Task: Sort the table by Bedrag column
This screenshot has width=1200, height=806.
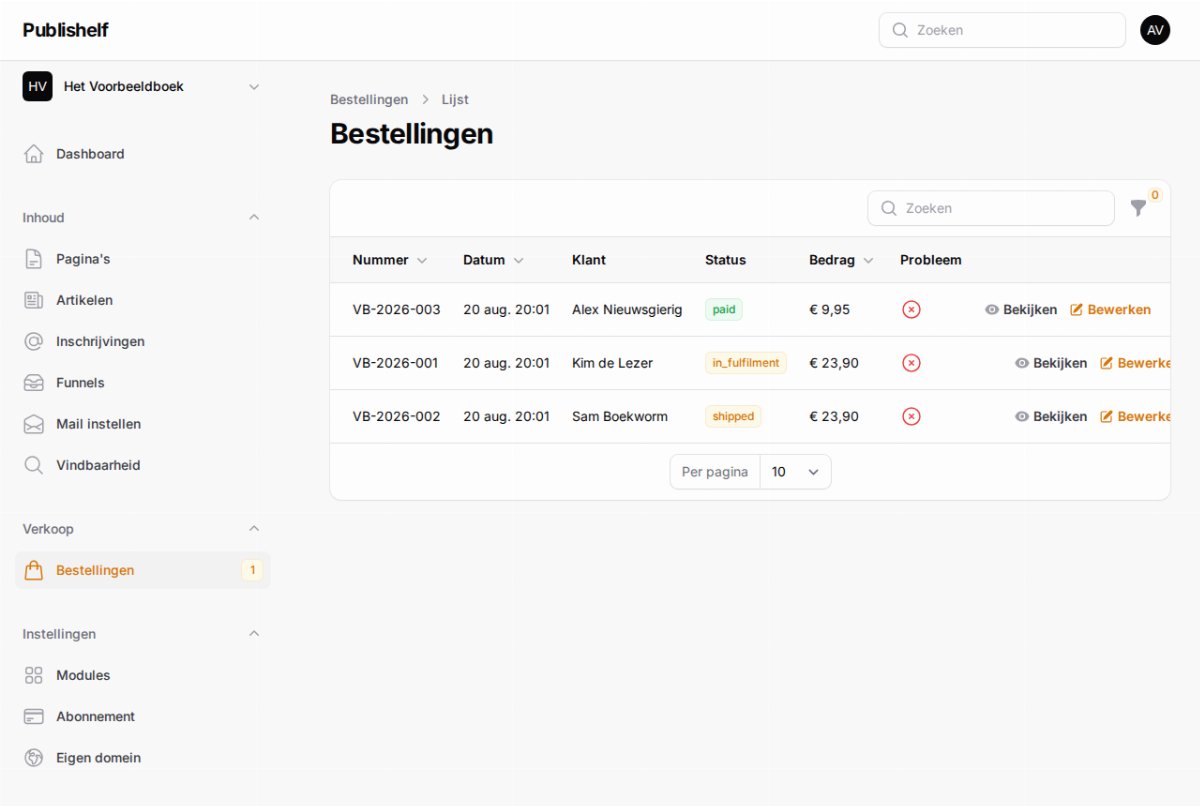Action: 841,260
